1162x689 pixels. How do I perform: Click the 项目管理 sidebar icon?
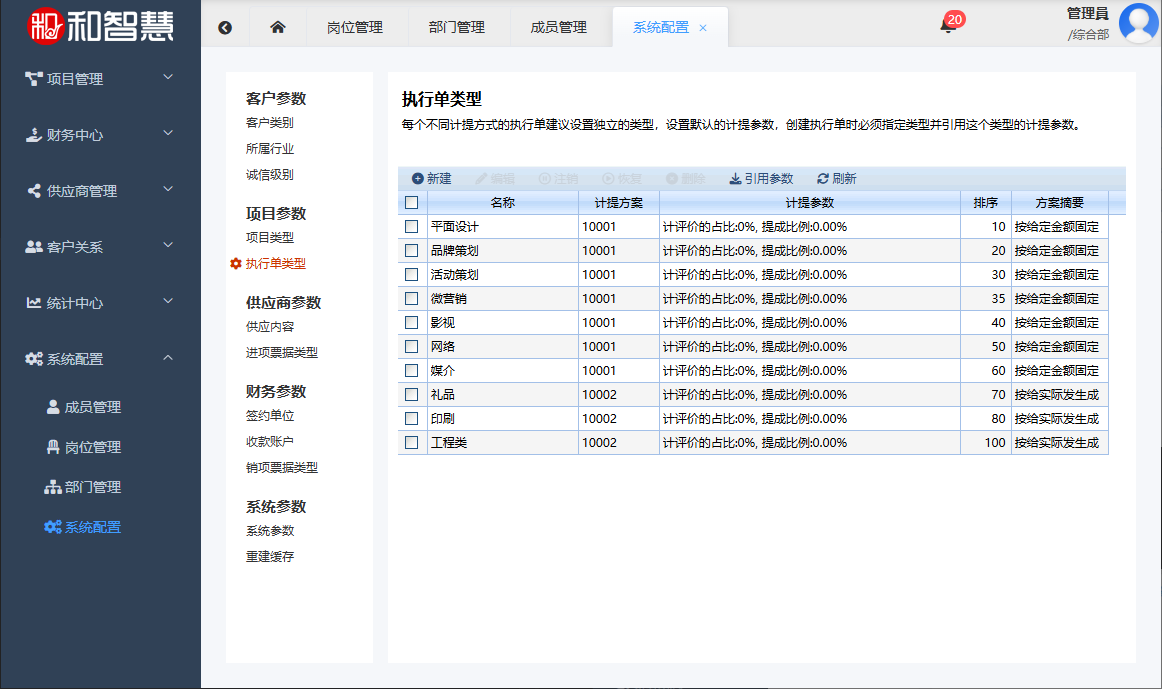[x=33, y=79]
